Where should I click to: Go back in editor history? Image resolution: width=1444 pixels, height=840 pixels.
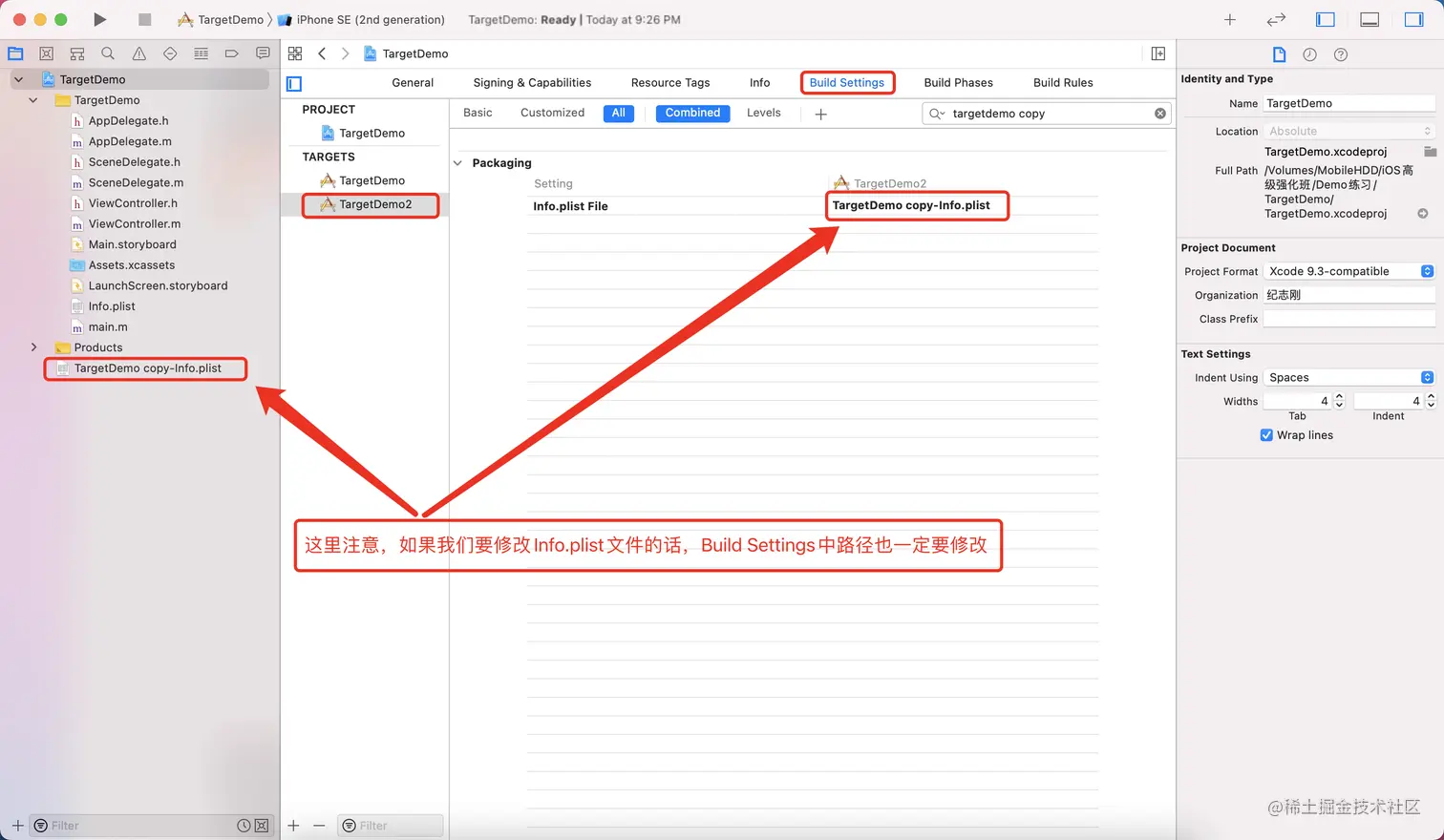tap(322, 53)
